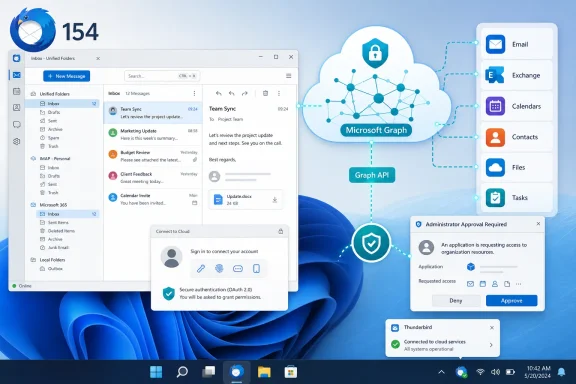Open message list options menu beside 12 Messages
This screenshot has width=576, height=384.
tap(194, 93)
